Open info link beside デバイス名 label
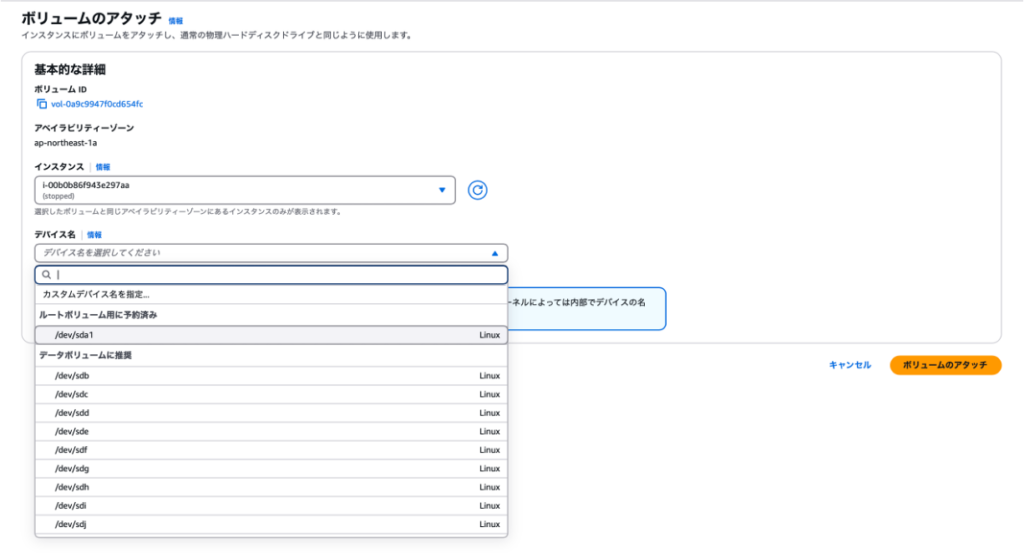 pyautogui.click(x=94, y=235)
